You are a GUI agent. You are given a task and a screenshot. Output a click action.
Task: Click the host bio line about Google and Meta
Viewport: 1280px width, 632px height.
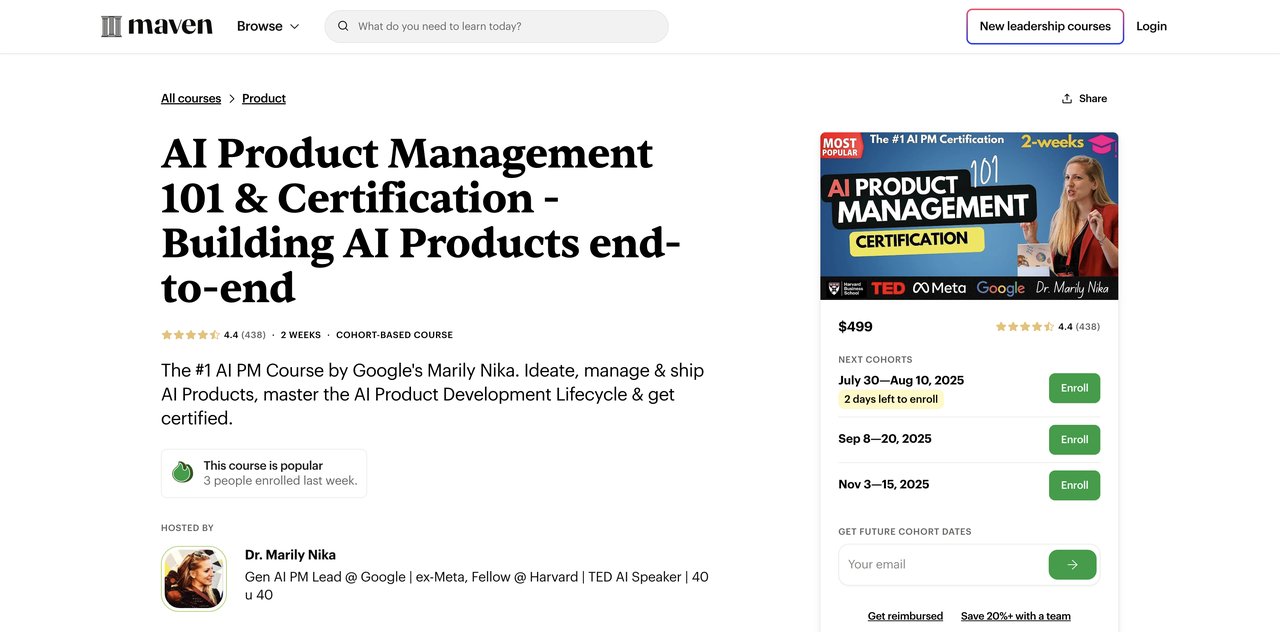click(477, 586)
